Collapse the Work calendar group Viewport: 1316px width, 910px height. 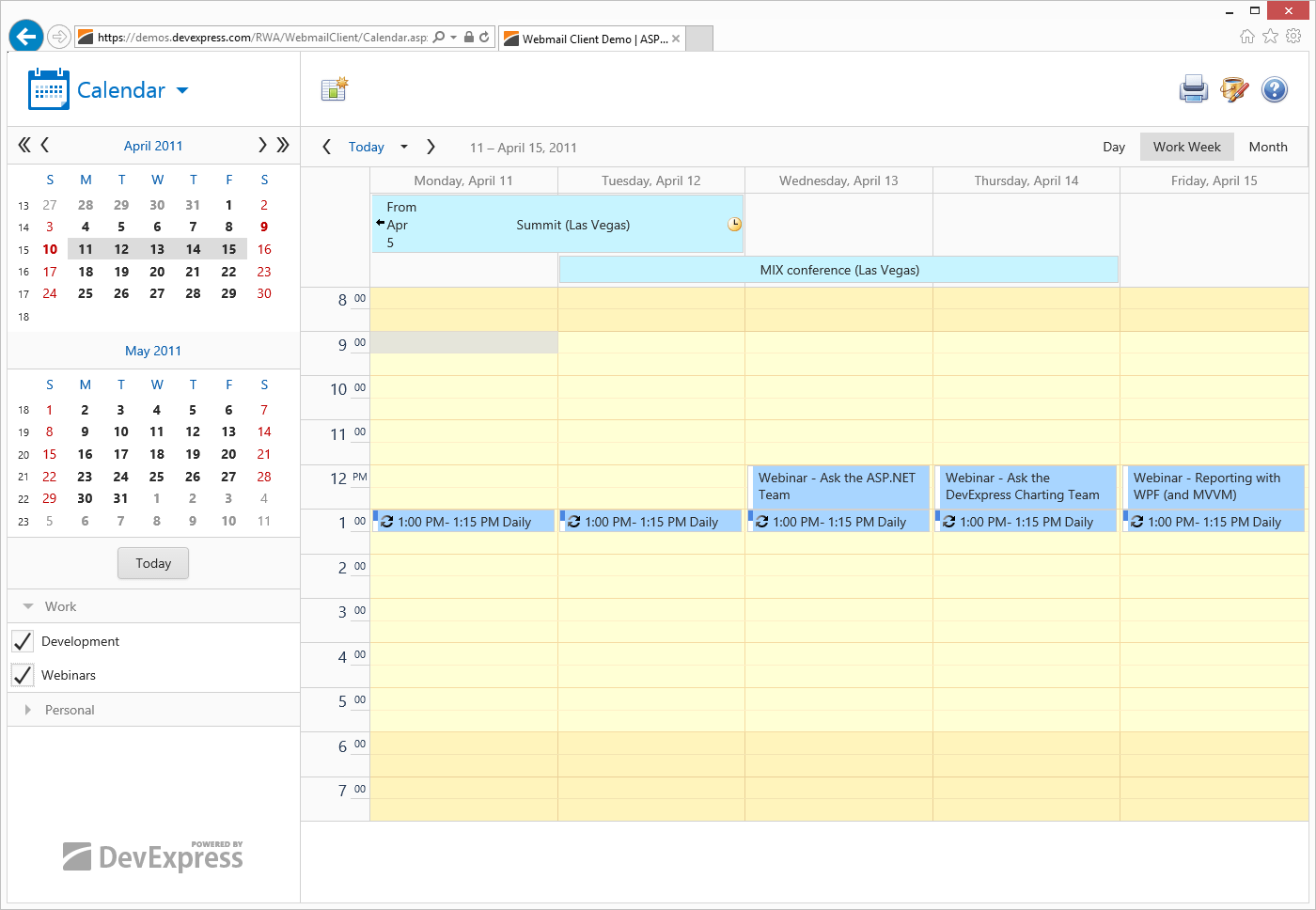(28, 606)
